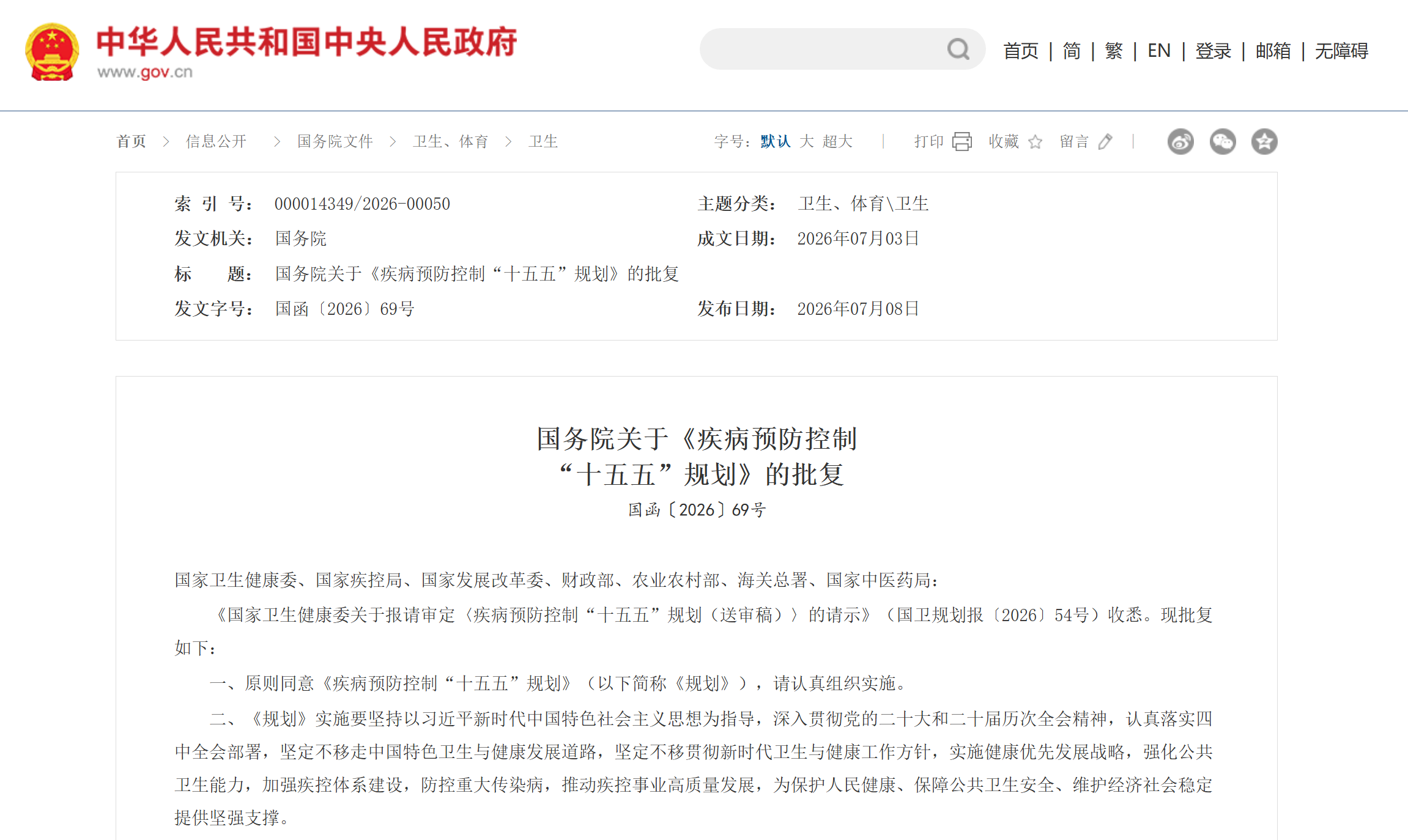Share via the Weibo icon
This screenshot has width=1408, height=840.
point(1180,142)
